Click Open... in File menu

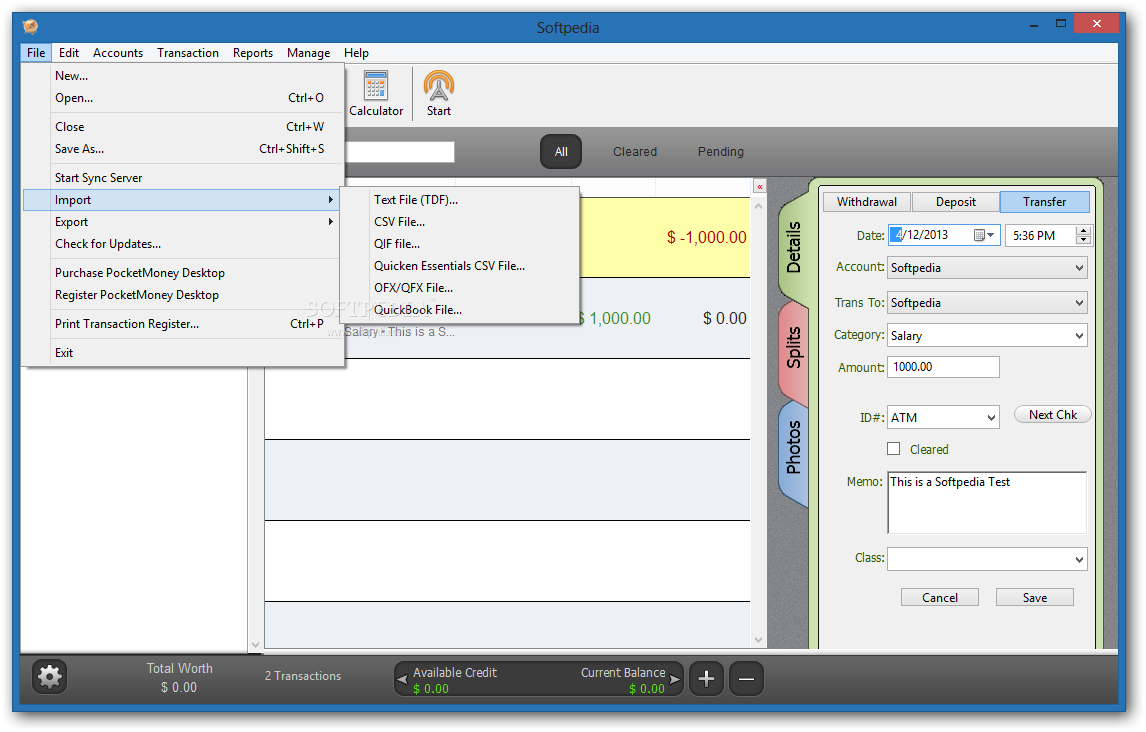181,98
